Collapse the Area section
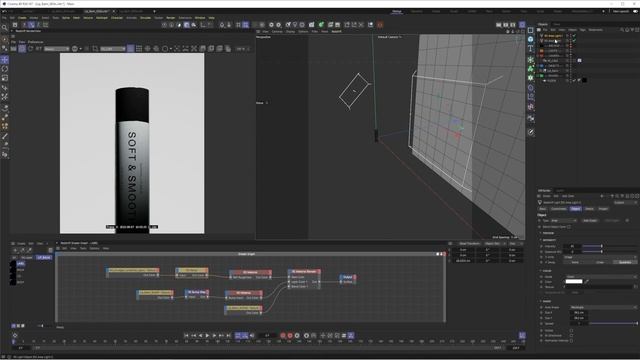640x360 pixels. [x=546, y=301]
